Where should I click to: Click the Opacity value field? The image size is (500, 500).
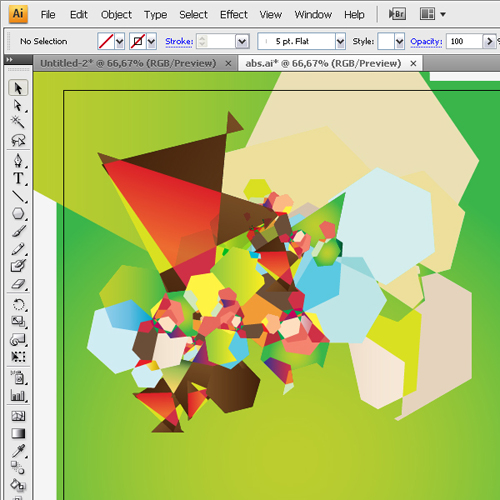coord(464,42)
